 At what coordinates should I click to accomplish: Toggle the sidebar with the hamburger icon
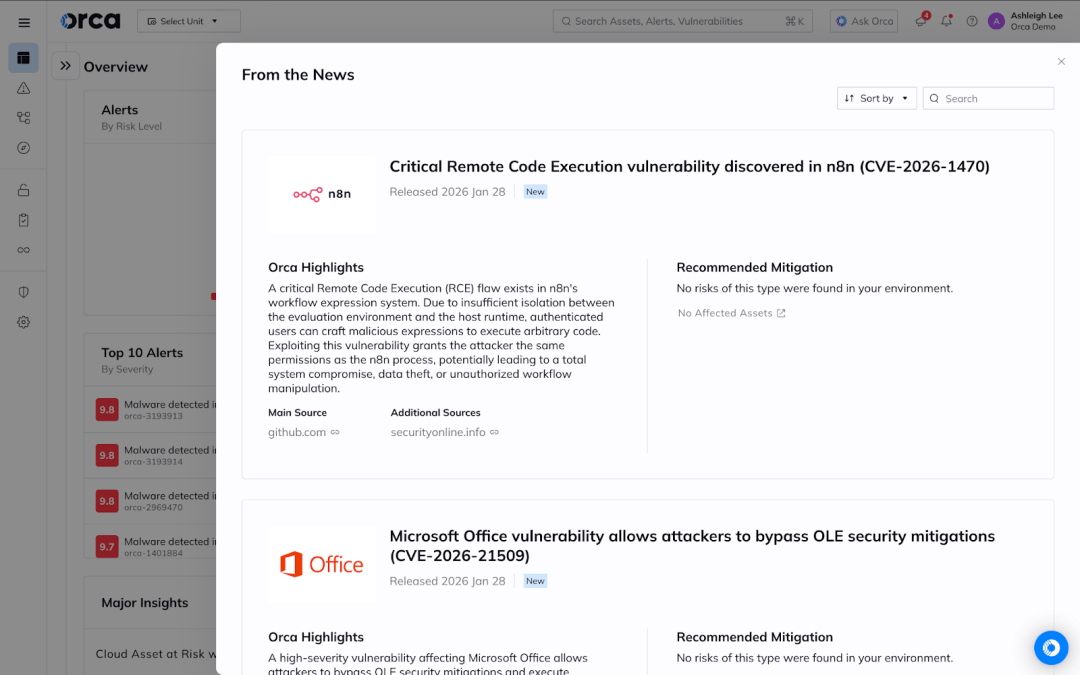pyautogui.click(x=24, y=21)
